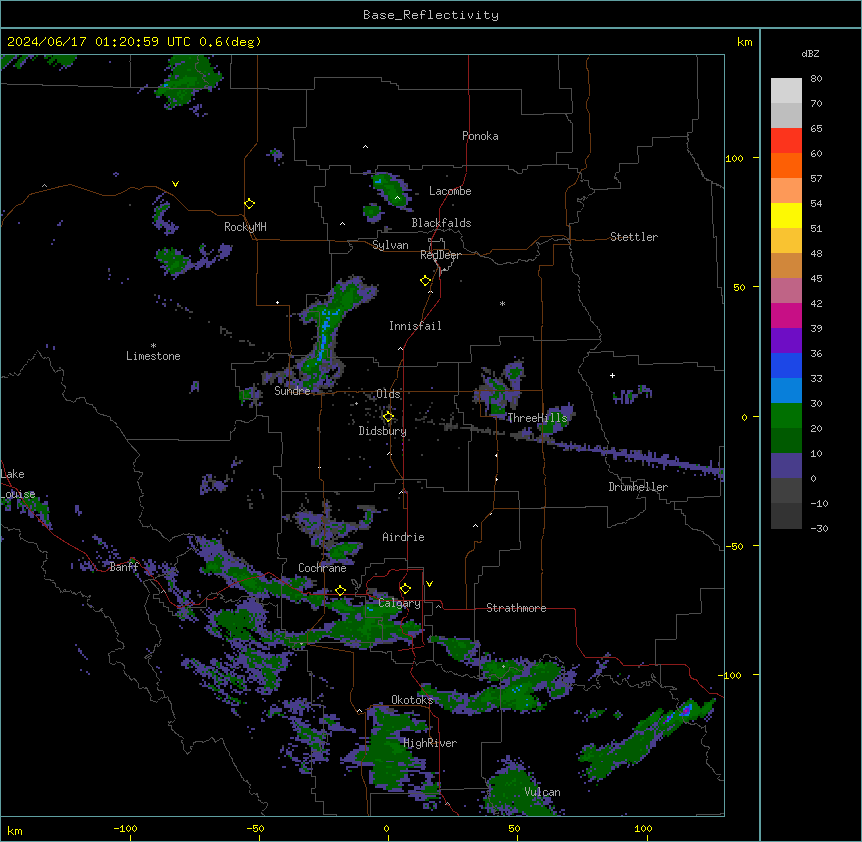
Task: Click the Base_Reflectivity title
Action: point(431,15)
